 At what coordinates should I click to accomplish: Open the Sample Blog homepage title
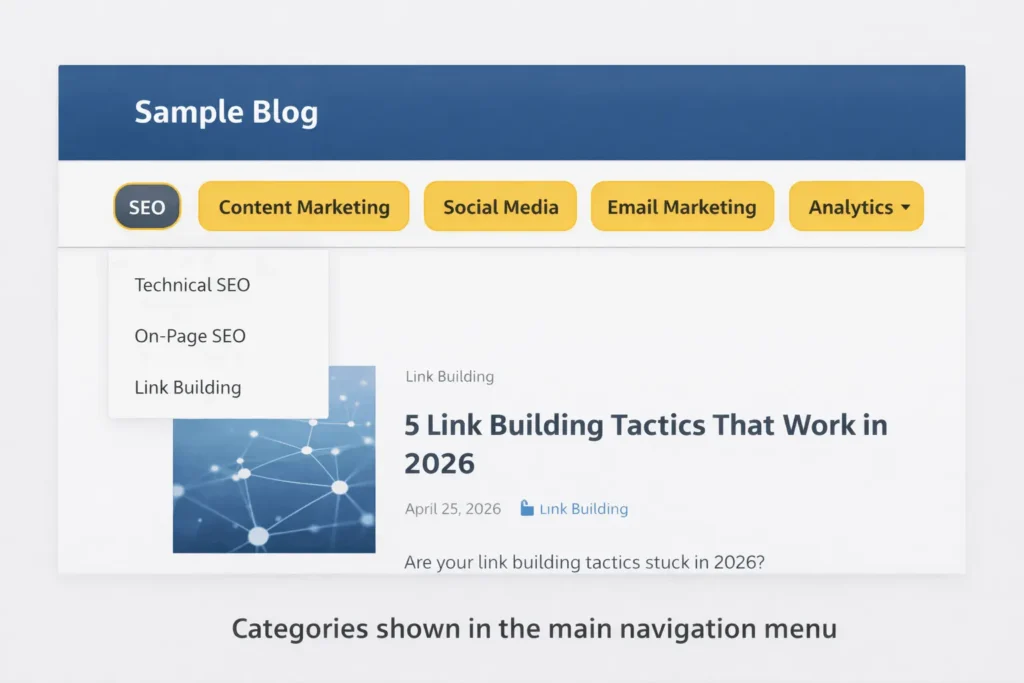[x=226, y=112]
